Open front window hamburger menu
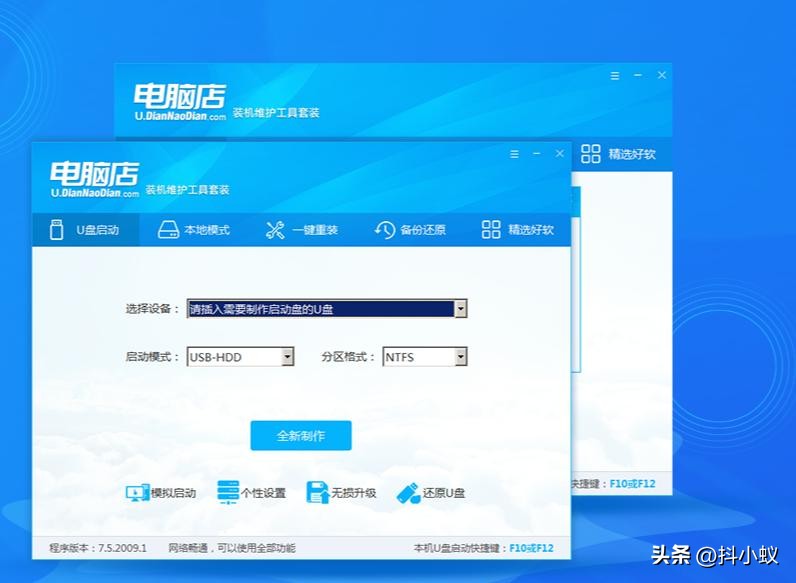The width and height of the screenshot is (796, 583). 514,154
